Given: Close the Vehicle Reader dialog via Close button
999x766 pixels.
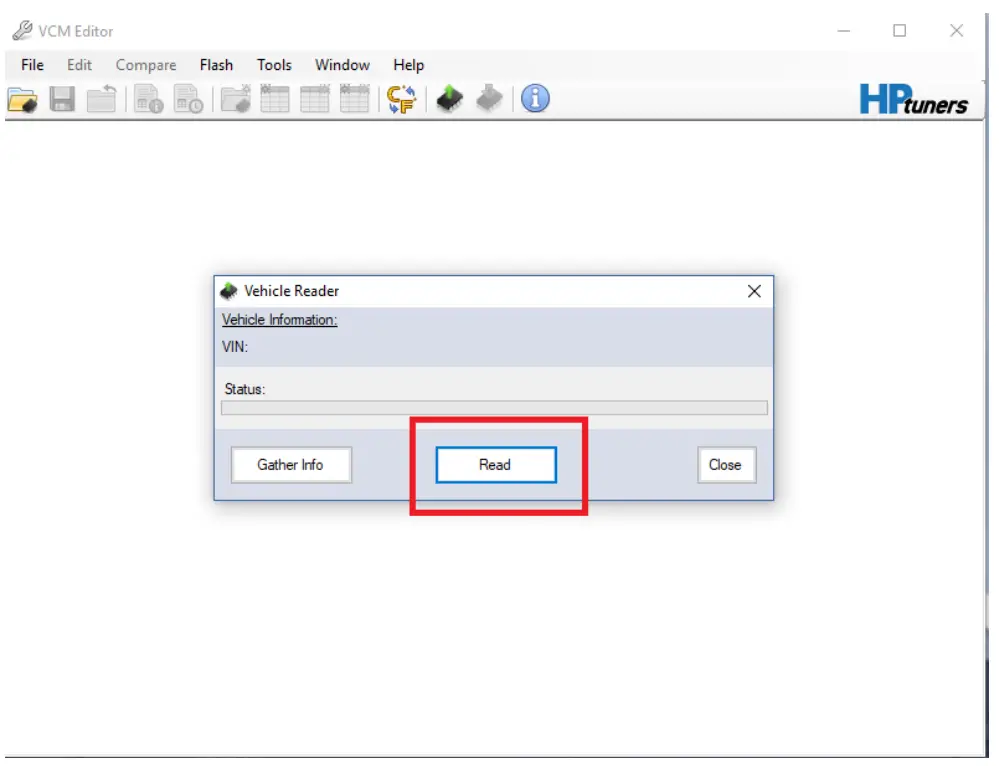Looking at the screenshot, I should [726, 464].
